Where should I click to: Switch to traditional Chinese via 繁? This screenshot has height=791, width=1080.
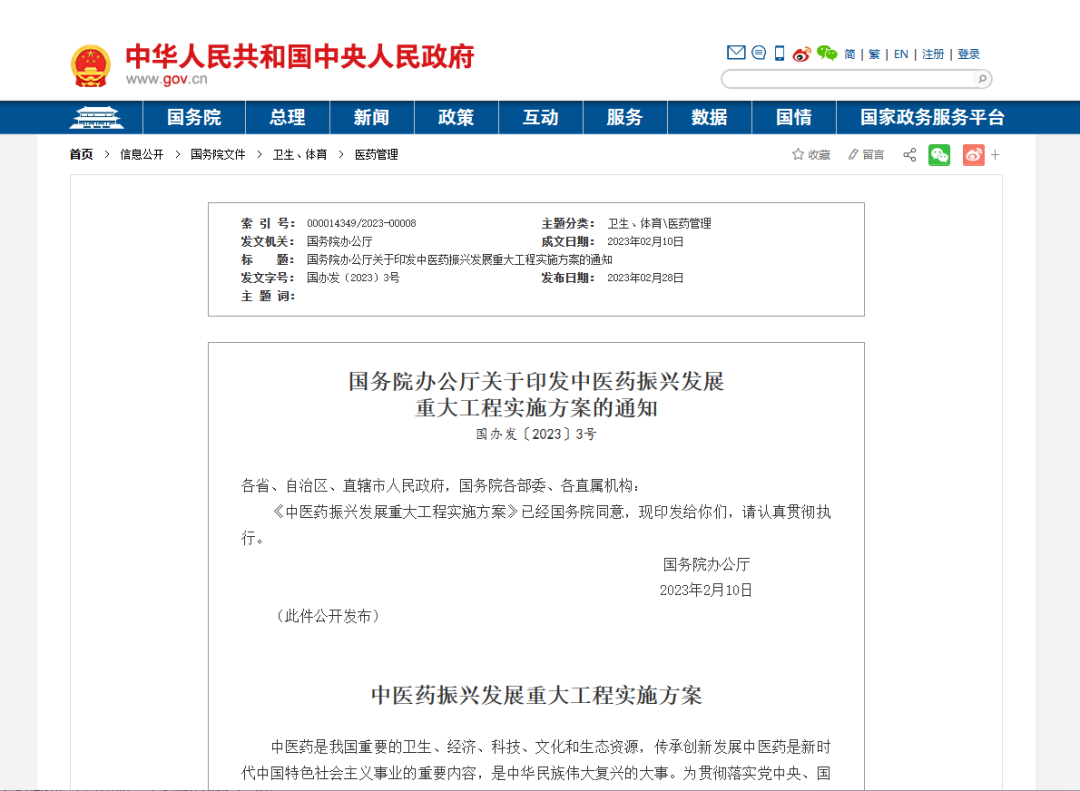click(x=874, y=54)
